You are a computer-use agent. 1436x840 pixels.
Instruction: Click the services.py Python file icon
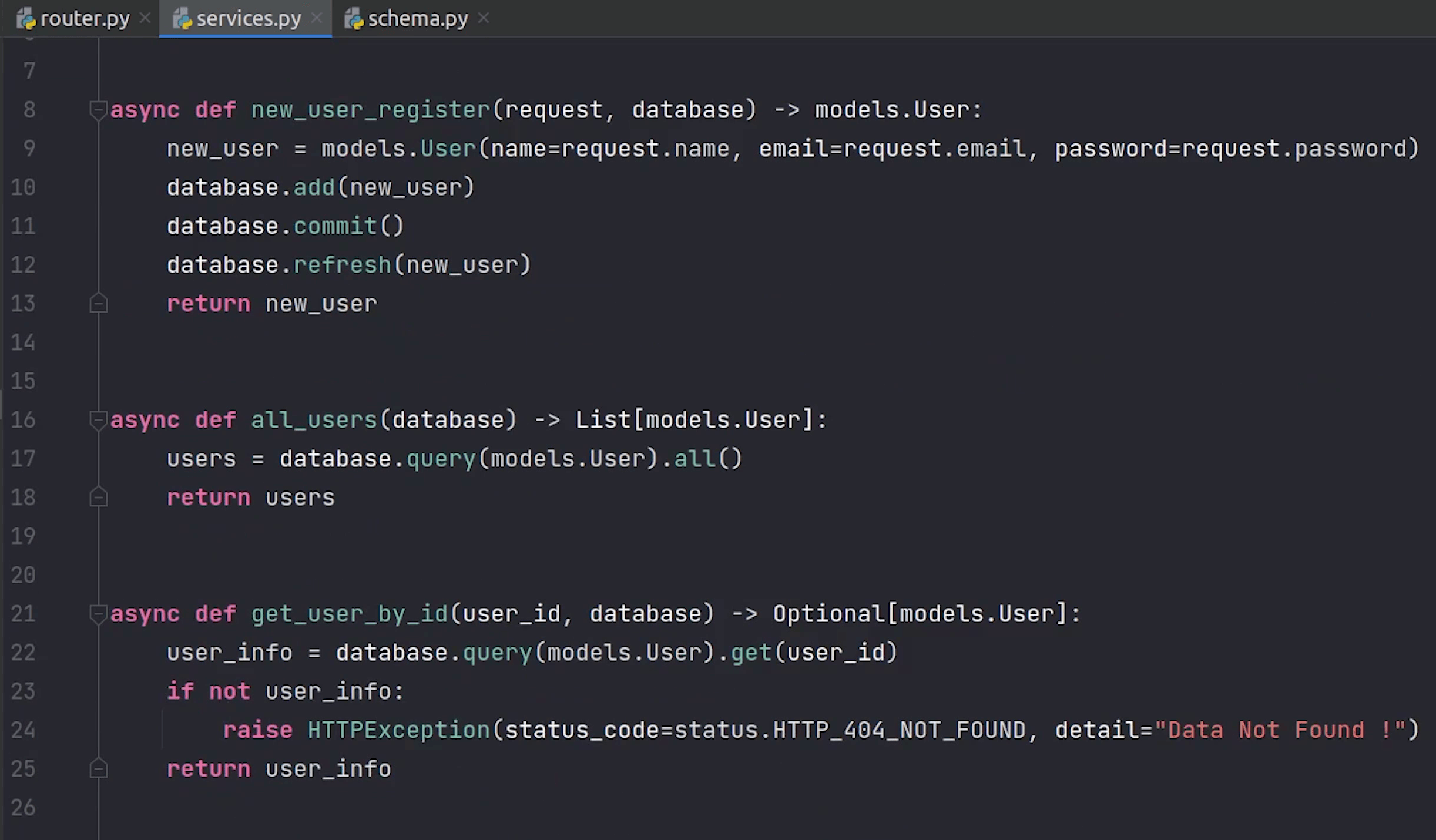pos(182,19)
